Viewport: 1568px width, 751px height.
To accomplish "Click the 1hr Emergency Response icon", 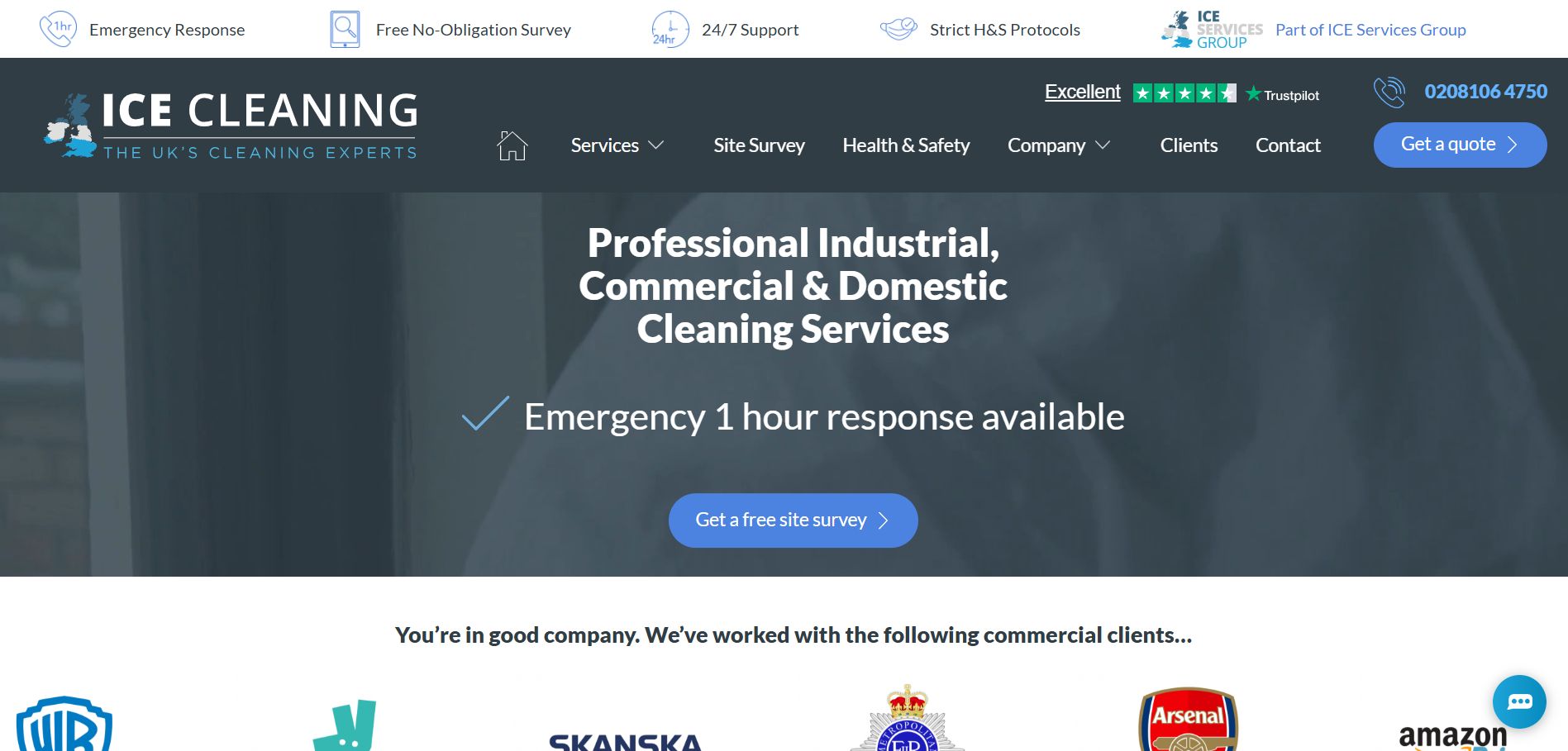I will [x=58, y=29].
